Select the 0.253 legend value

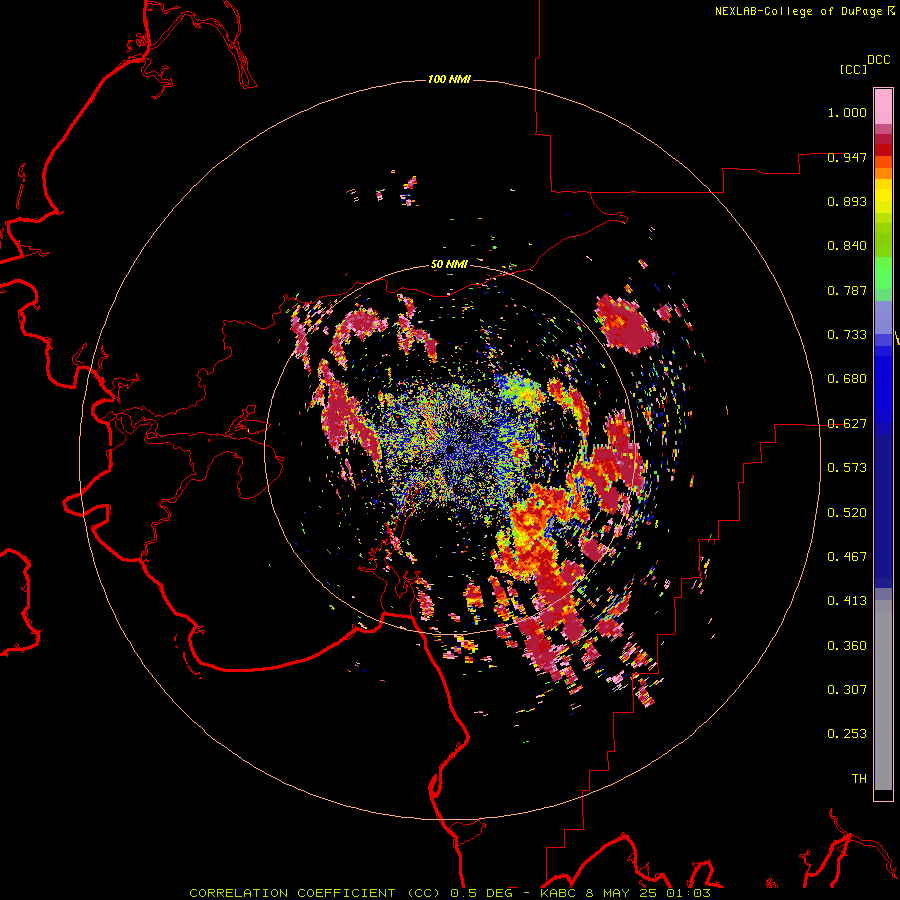(x=847, y=734)
